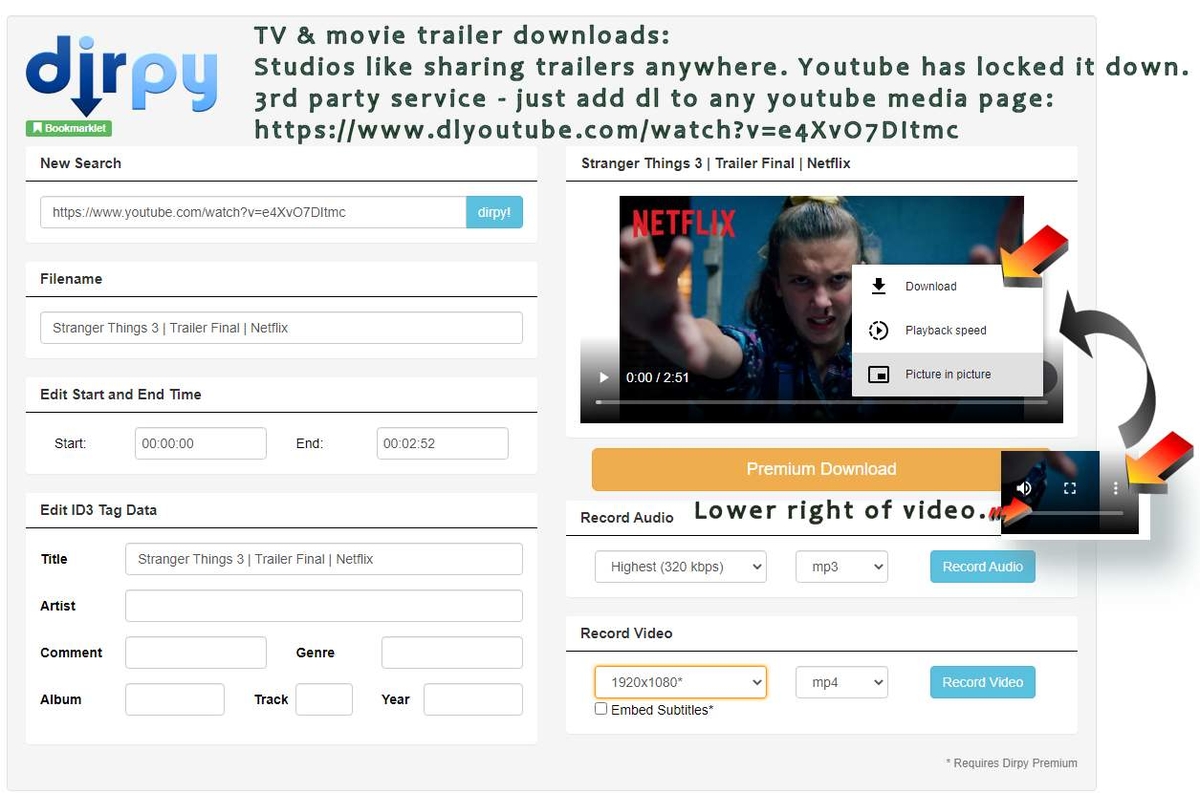The height and width of the screenshot is (793, 1200).
Task: Click the Bookmarklet badge under the logo
Action: pos(67,127)
